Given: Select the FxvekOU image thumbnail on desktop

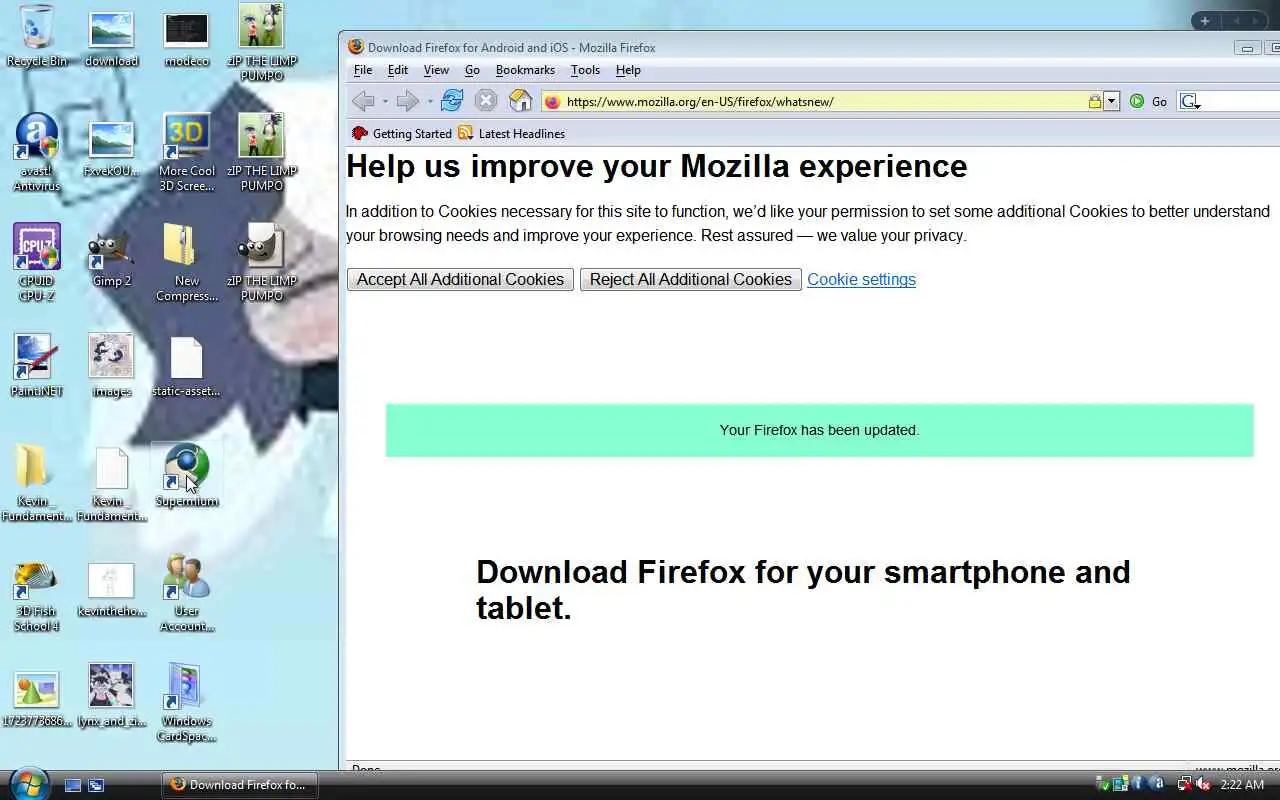Looking at the screenshot, I should [111, 150].
